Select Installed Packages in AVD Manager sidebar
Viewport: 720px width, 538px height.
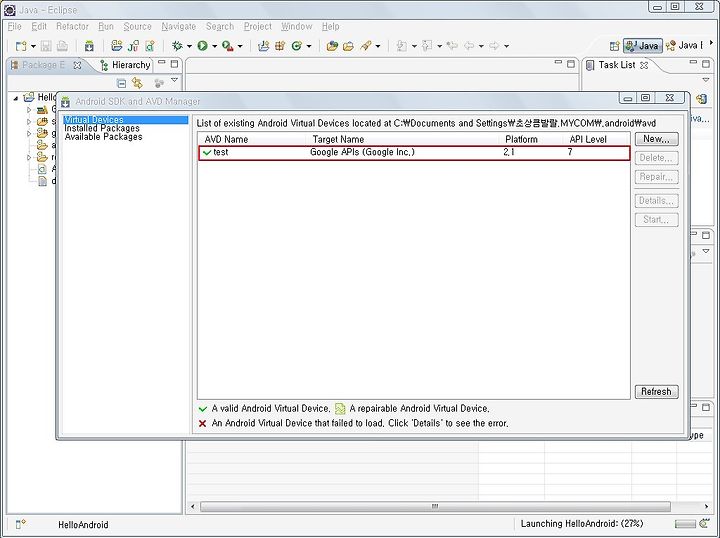(x=101, y=129)
